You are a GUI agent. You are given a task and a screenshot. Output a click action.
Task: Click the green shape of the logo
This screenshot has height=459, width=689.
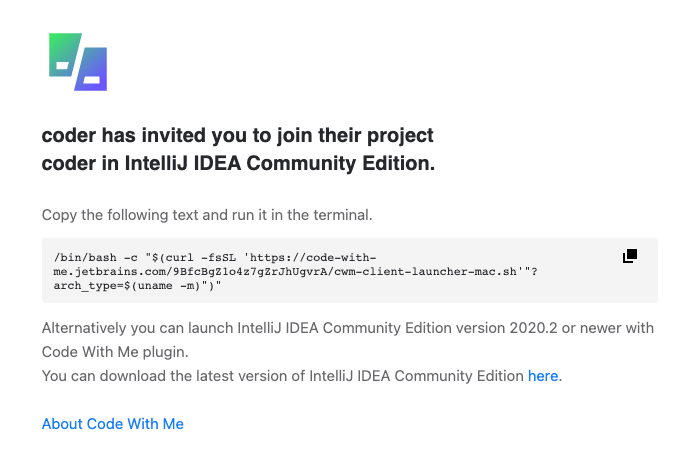click(64, 55)
